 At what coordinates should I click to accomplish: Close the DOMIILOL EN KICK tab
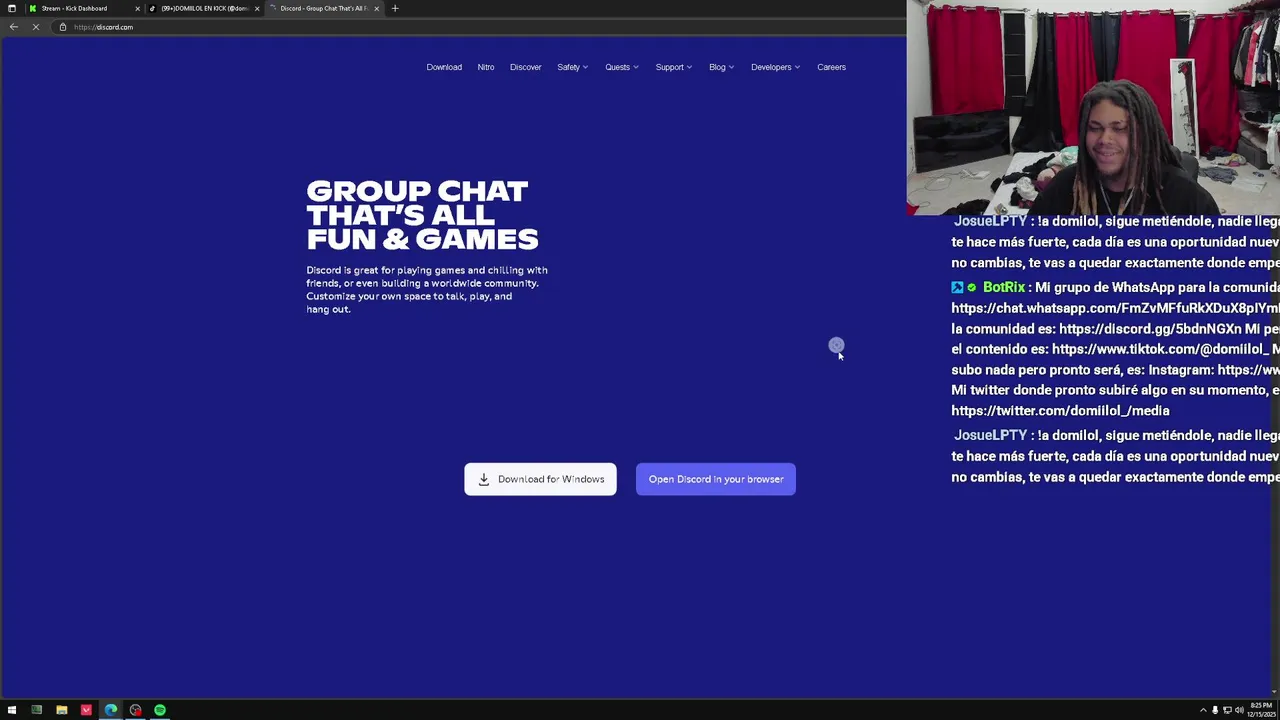[257, 8]
